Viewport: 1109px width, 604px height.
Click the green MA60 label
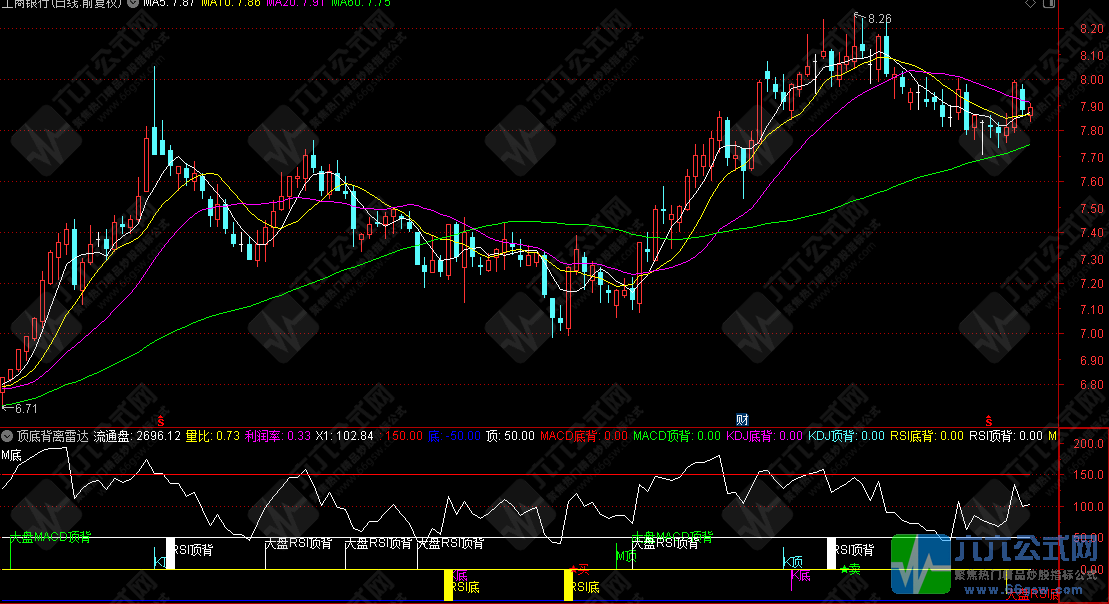[347, 5]
